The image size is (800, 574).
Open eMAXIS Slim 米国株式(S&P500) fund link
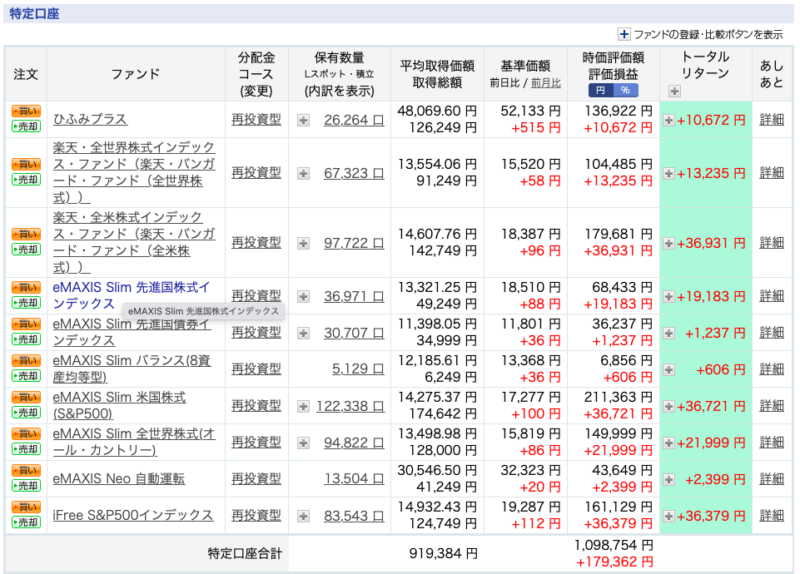tap(119, 405)
